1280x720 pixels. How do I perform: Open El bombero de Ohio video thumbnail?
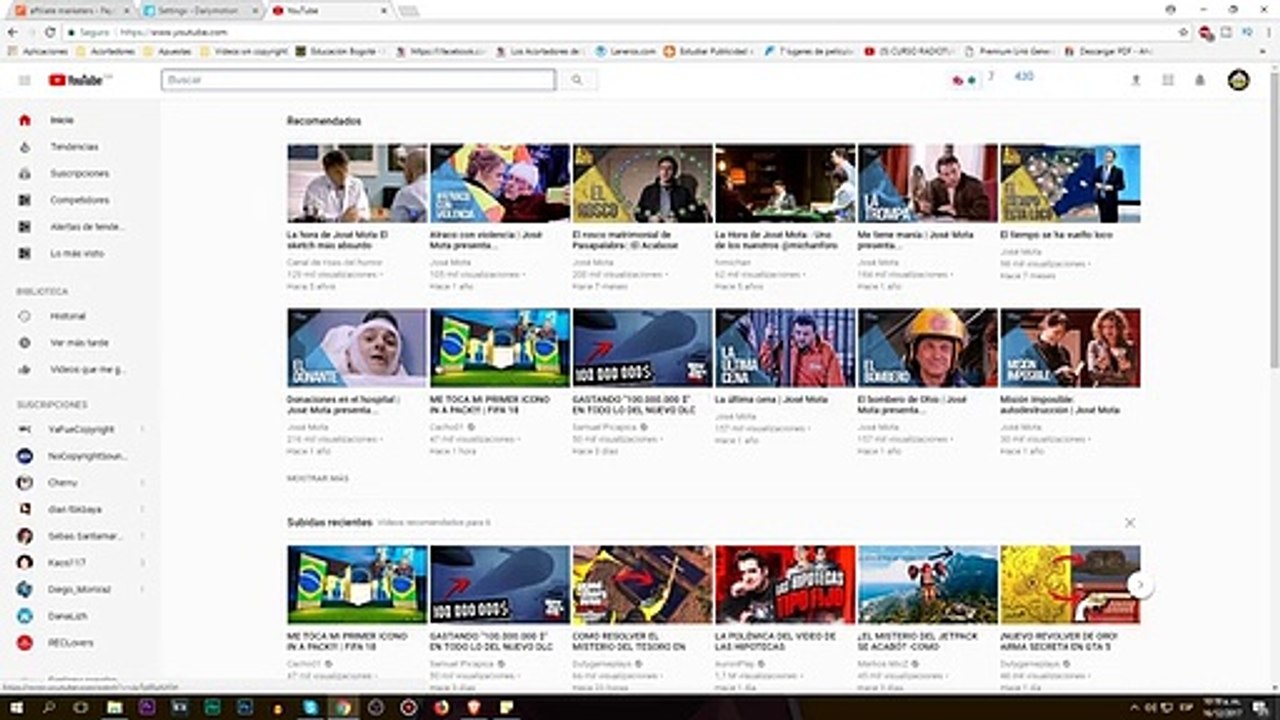928,347
